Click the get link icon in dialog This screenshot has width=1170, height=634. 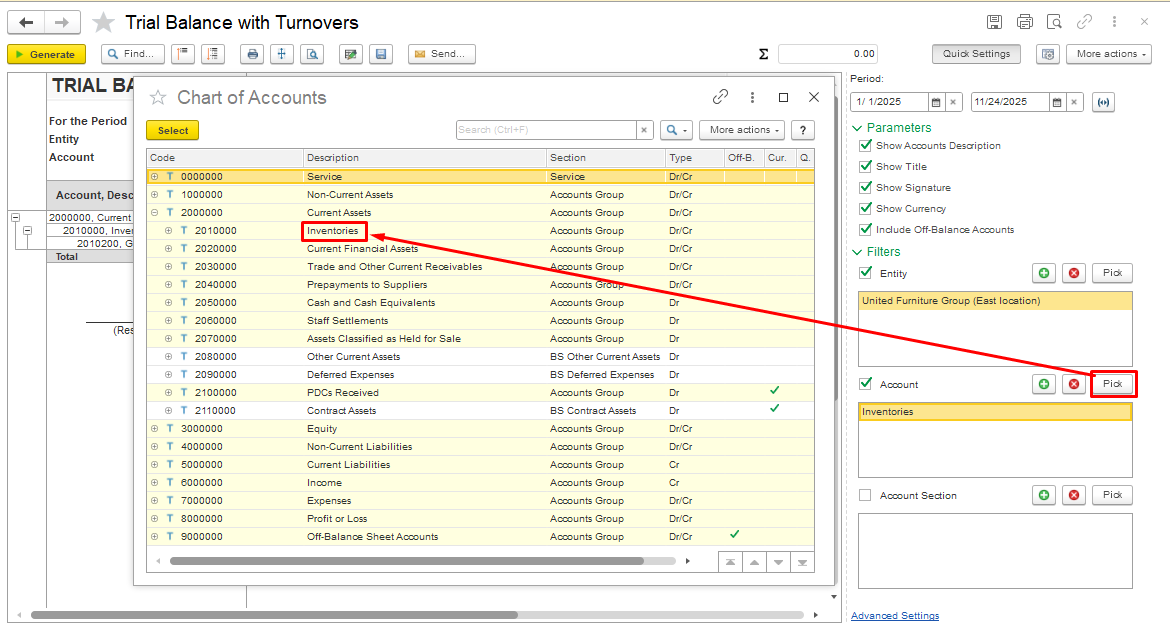[x=720, y=97]
